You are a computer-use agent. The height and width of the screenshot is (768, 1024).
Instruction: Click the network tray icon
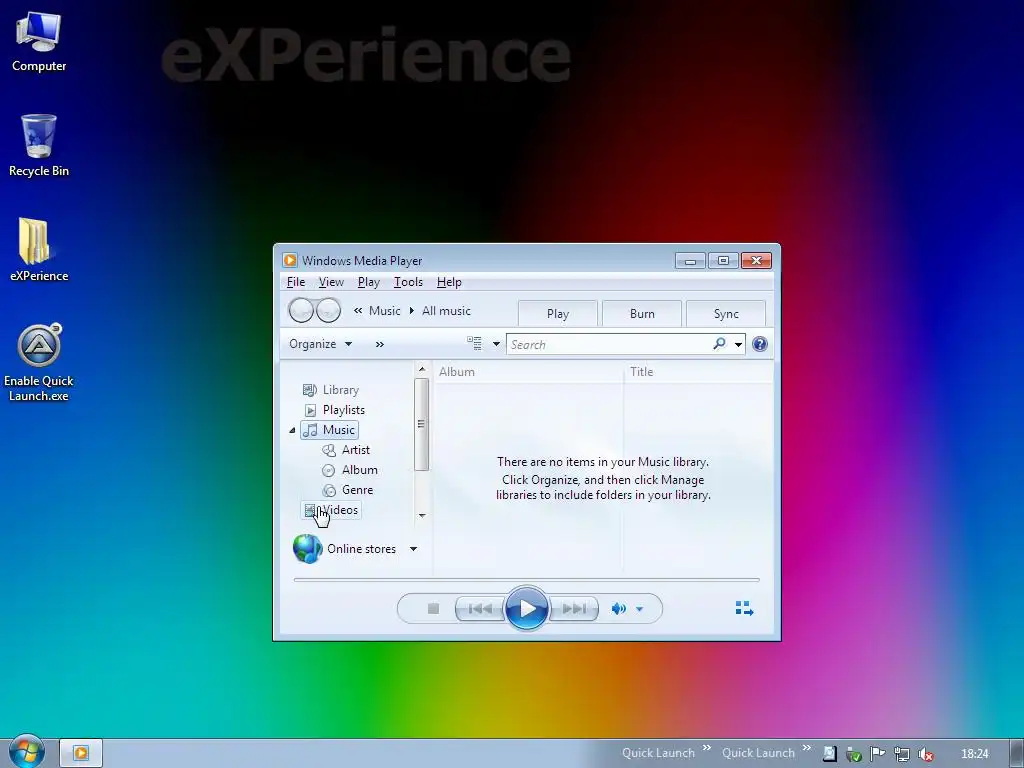pos(902,754)
